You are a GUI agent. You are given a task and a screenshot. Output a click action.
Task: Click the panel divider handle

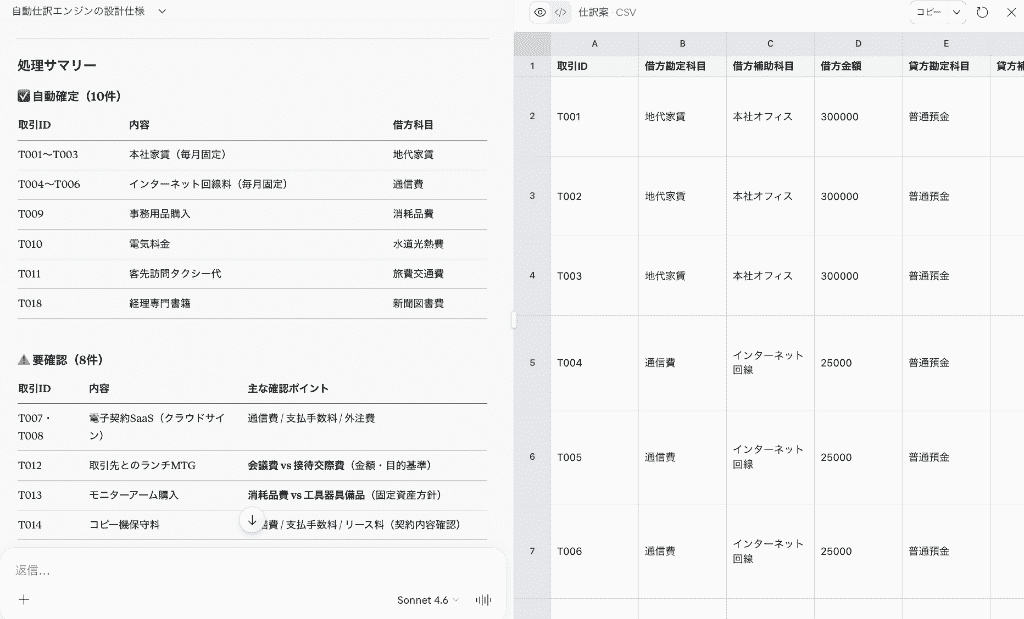point(514,320)
